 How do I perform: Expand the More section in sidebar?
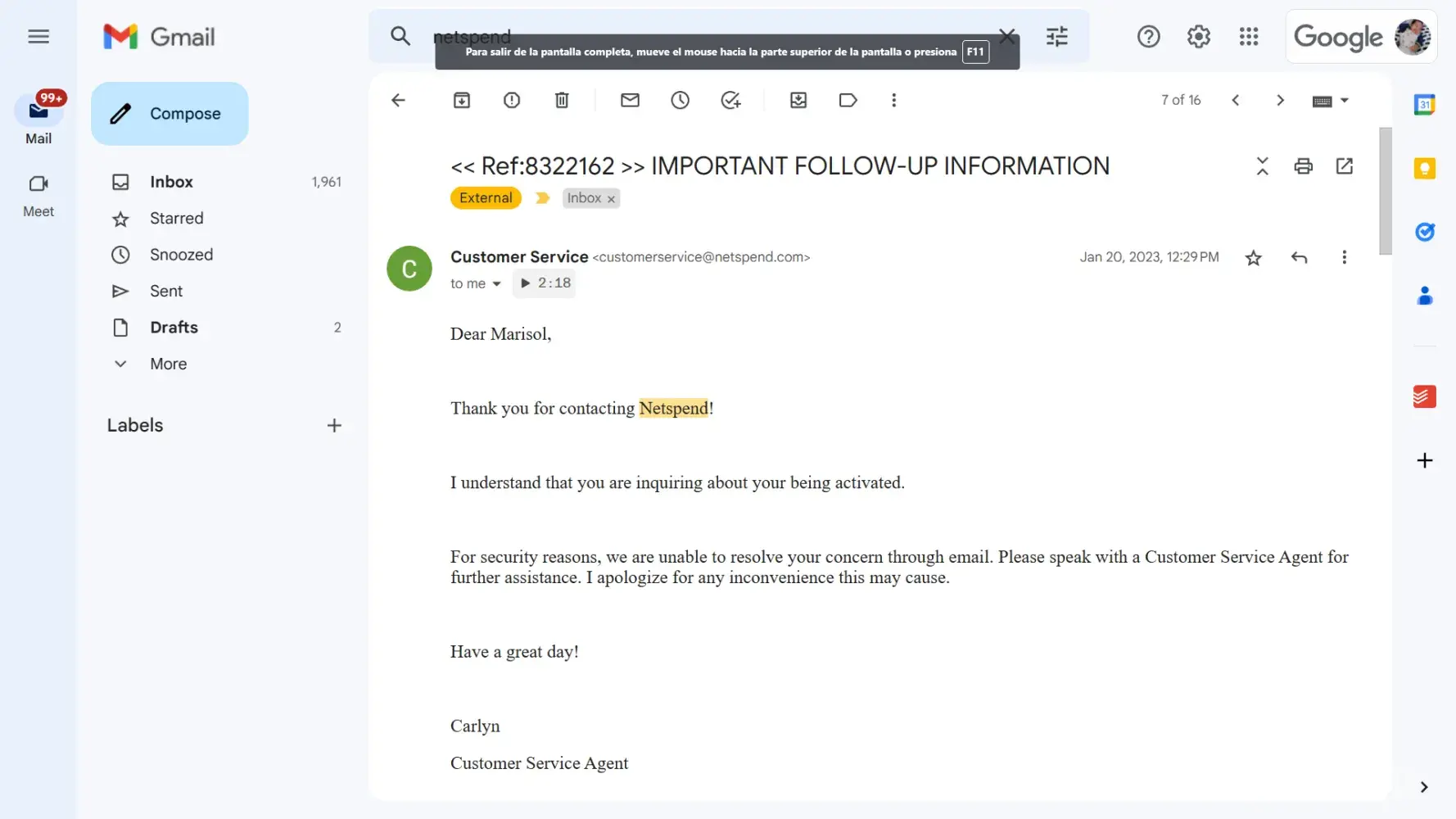click(x=168, y=364)
